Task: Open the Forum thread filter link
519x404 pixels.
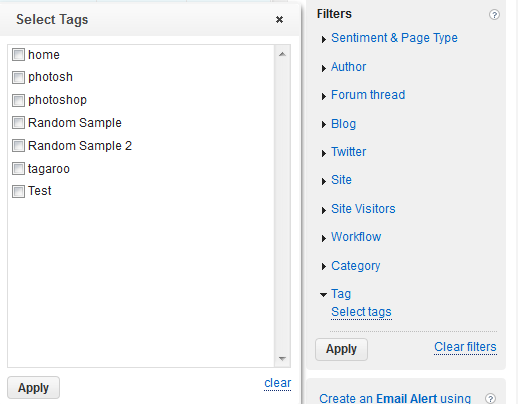Action: [368, 95]
